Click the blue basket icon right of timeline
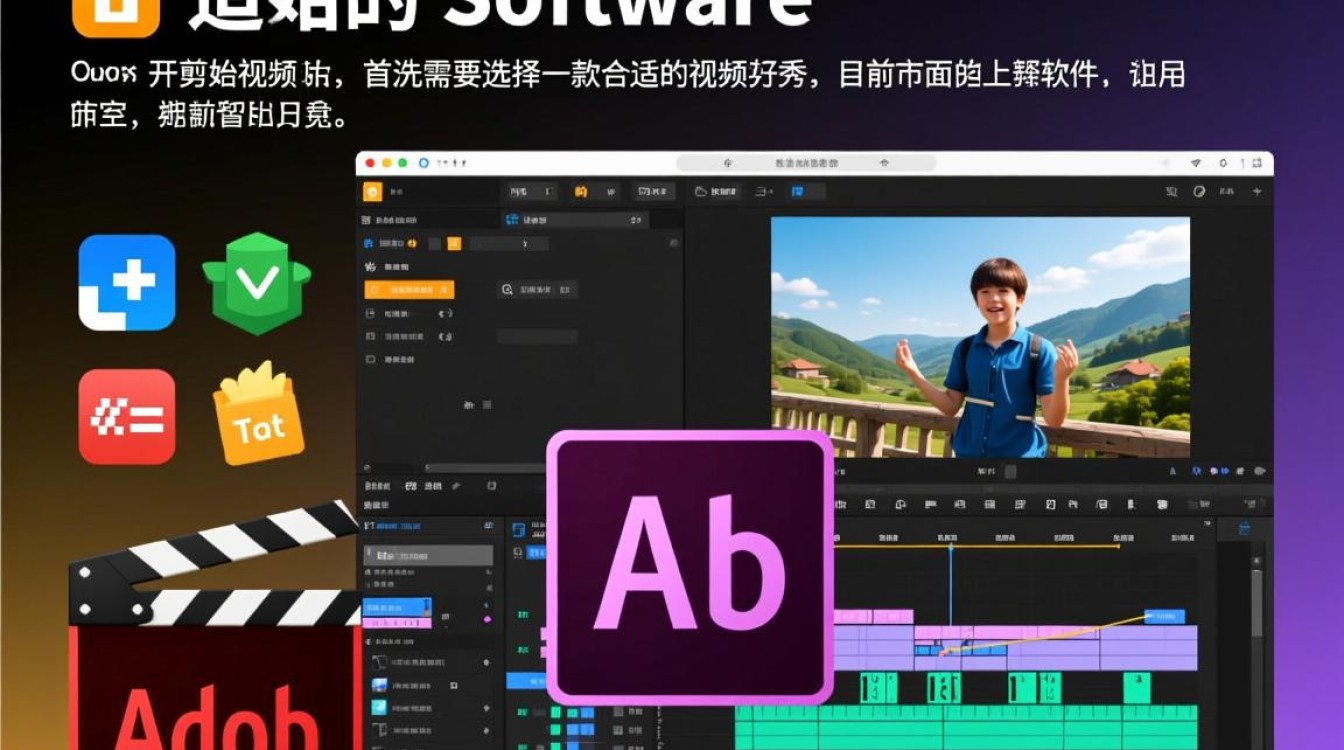Viewport: 1344px width, 750px height. click(1245, 530)
